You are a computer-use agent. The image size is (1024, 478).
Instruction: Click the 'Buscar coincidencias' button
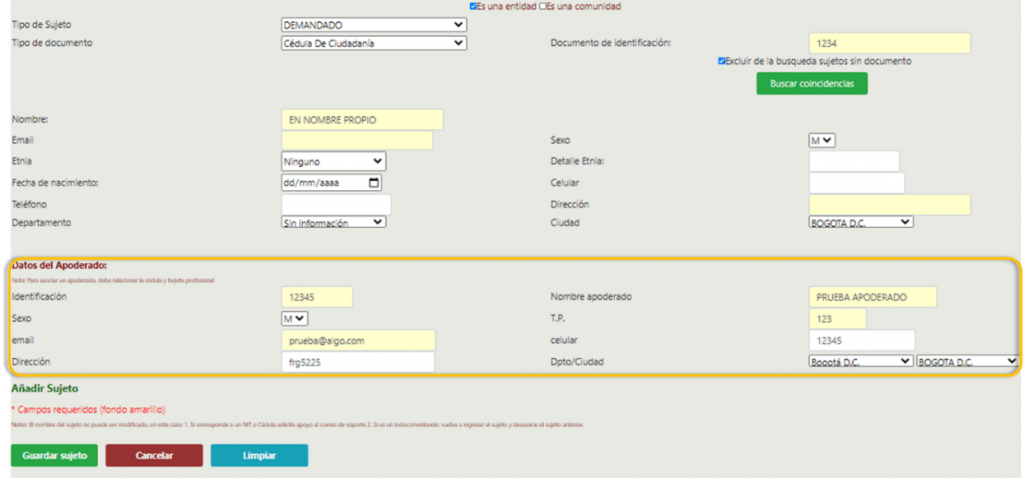(x=811, y=84)
